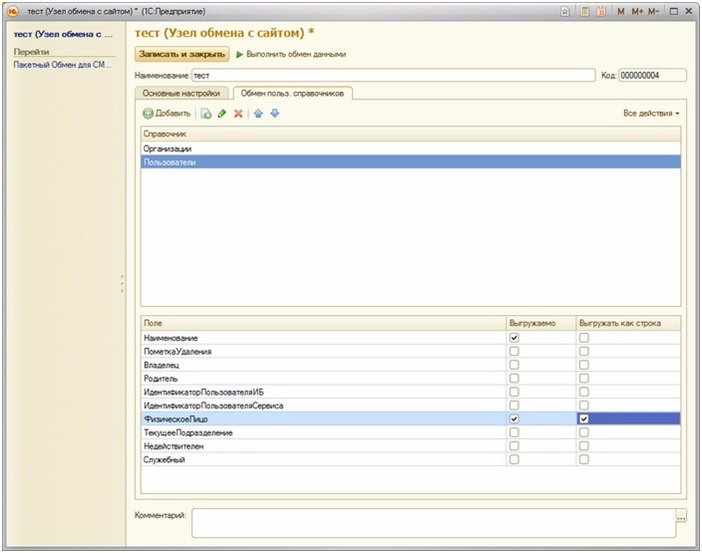
Task: Uncheck Выгружаемо for Наименование field
Action: pyautogui.click(x=514, y=339)
